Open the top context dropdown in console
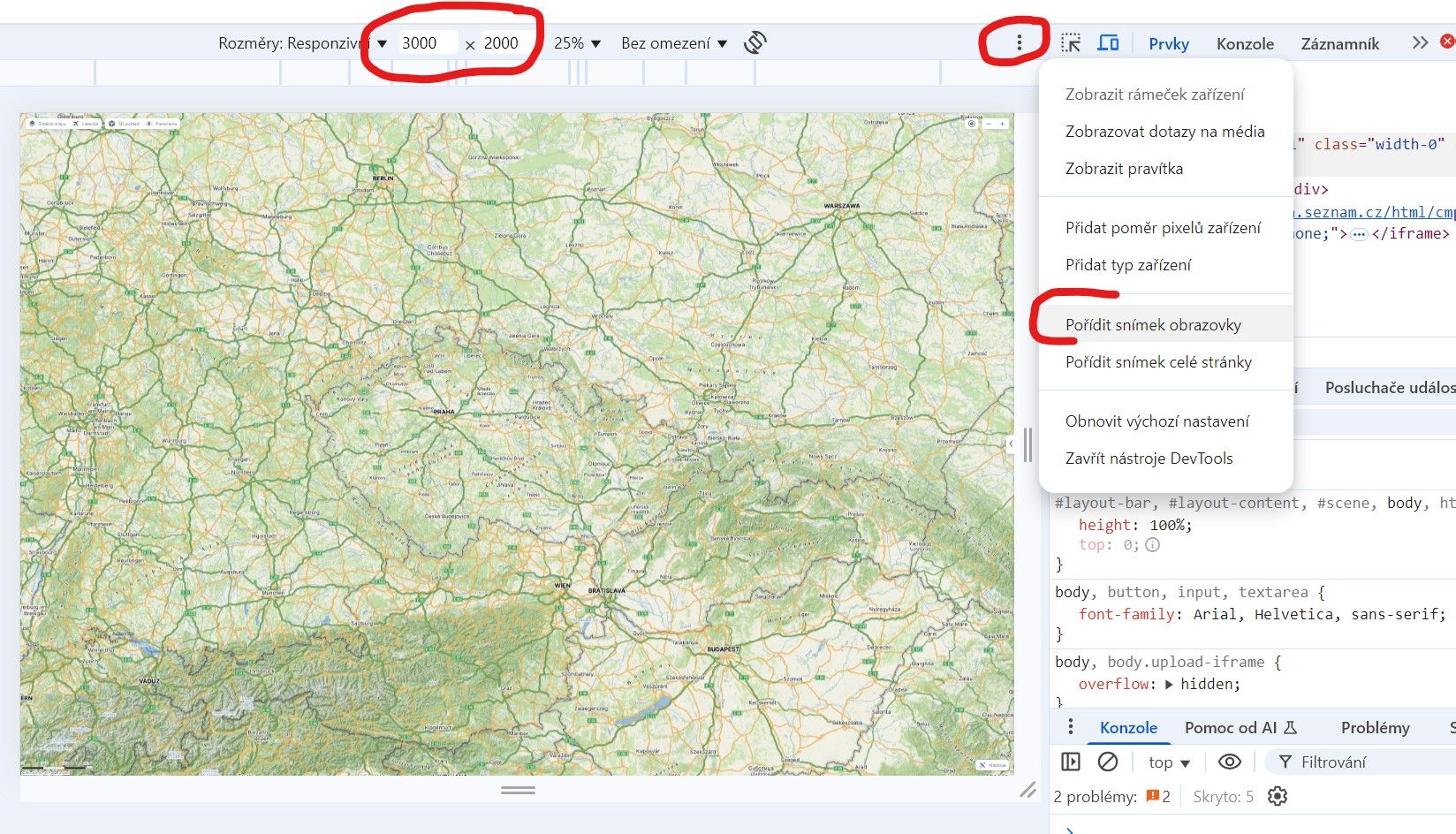This screenshot has height=834, width=1456. (1169, 762)
